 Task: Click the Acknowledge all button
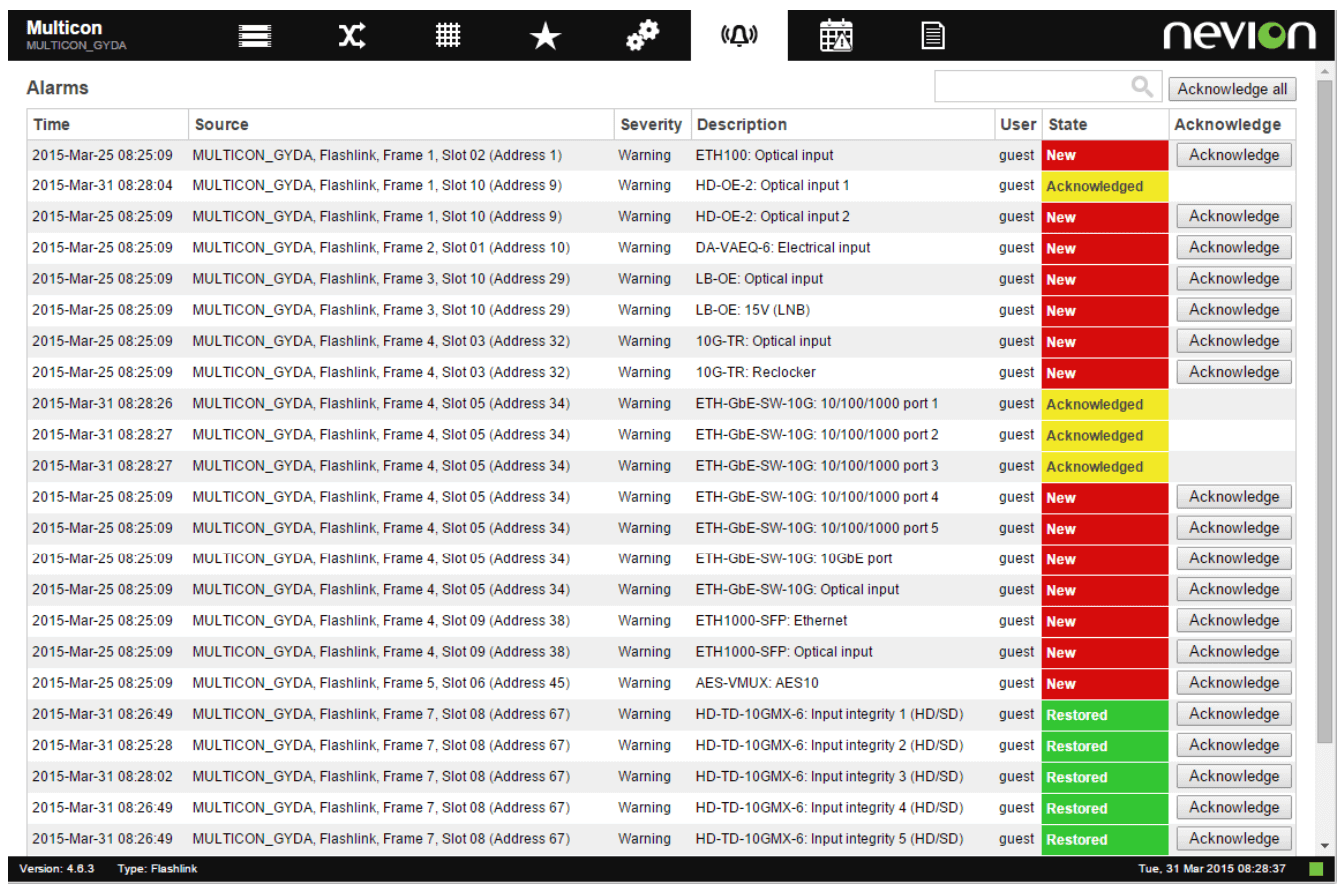pos(1232,89)
